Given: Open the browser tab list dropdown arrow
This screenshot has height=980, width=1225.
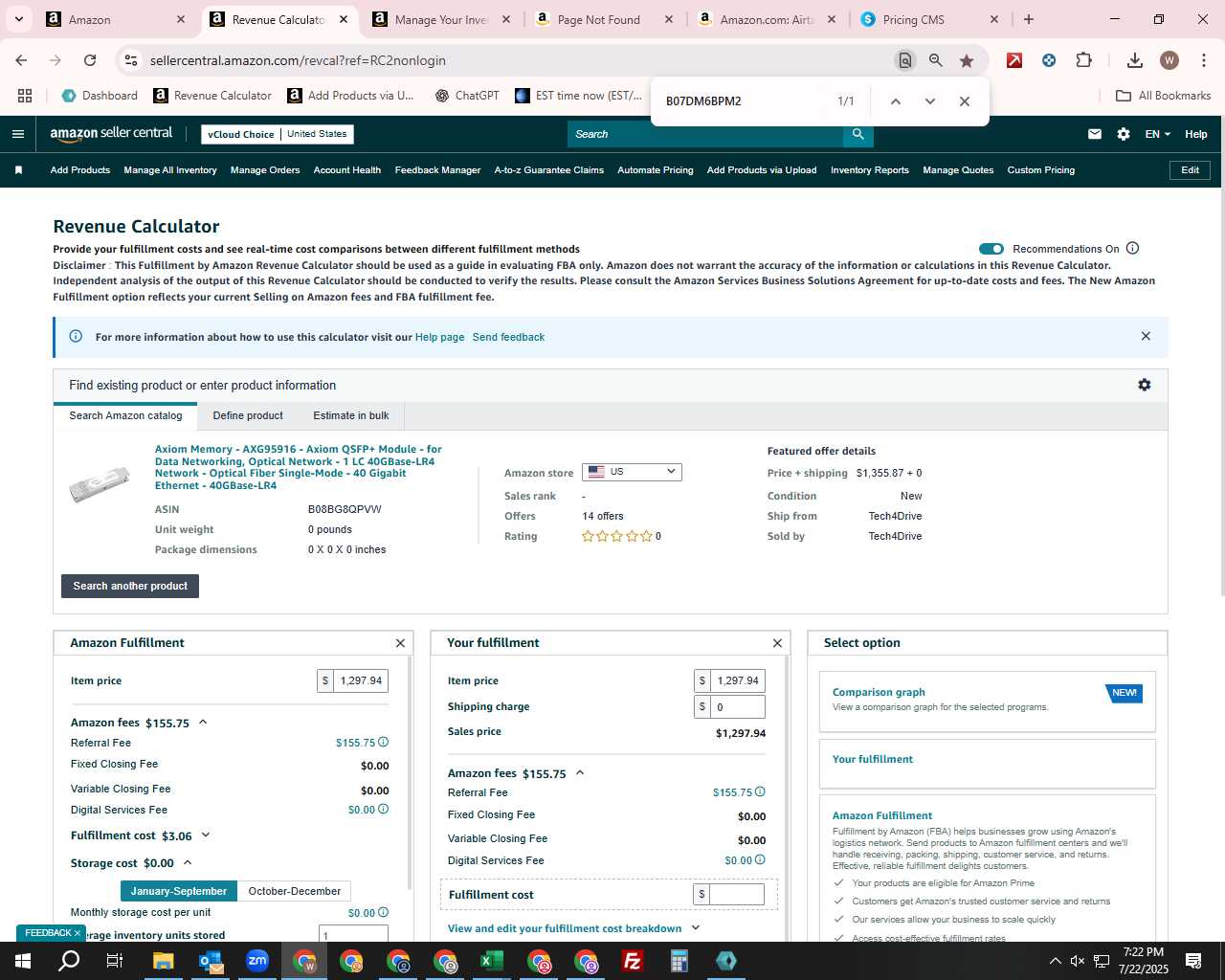Looking at the screenshot, I should [x=18, y=19].
